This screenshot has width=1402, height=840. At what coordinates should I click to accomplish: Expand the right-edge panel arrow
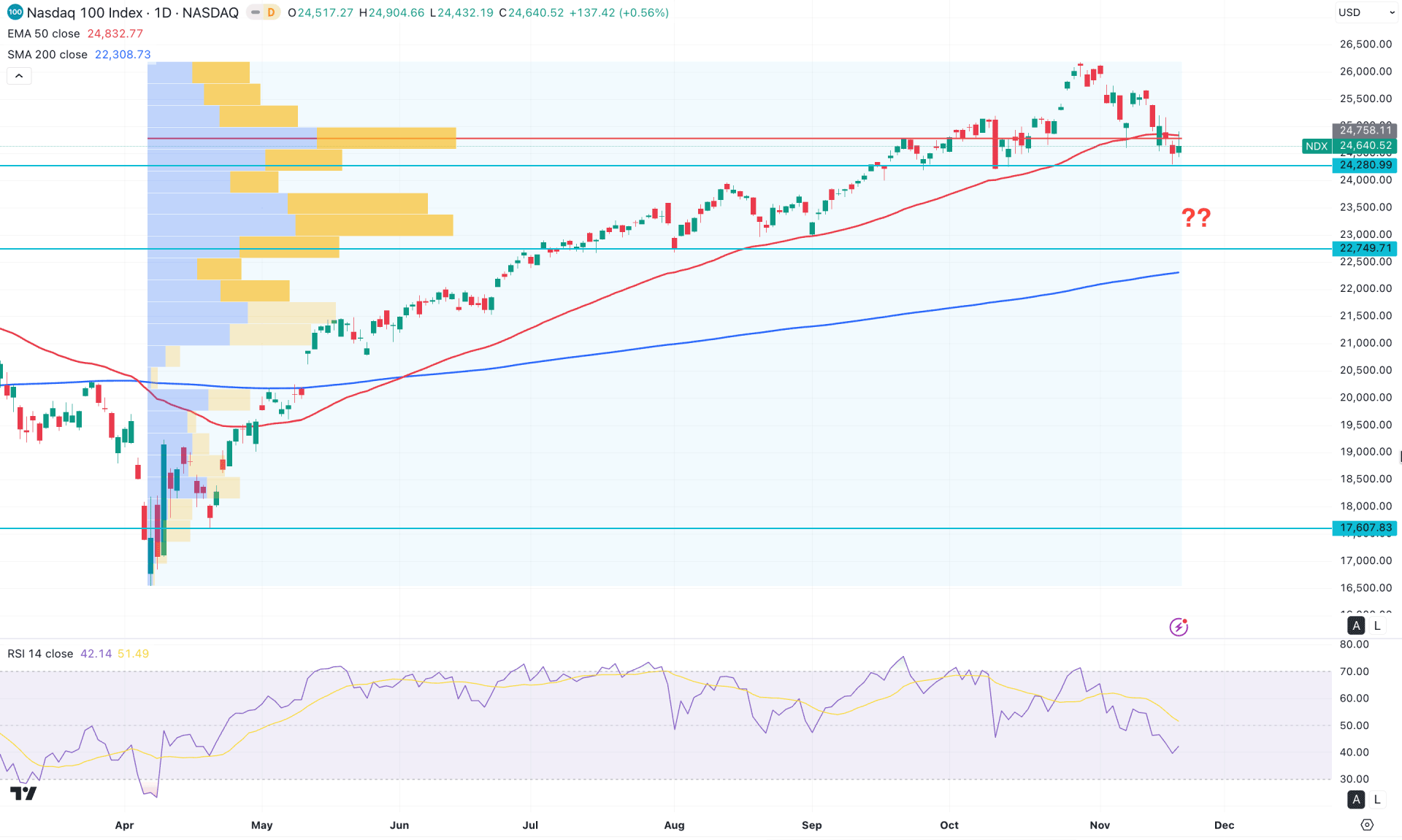(1399, 456)
